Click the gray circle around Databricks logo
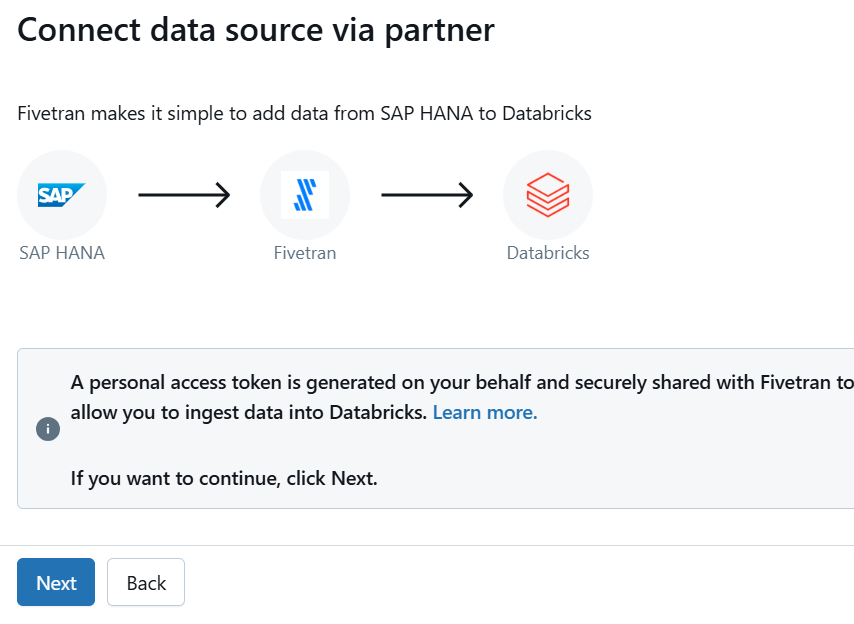The width and height of the screenshot is (854, 624). click(x=548, y=195)
